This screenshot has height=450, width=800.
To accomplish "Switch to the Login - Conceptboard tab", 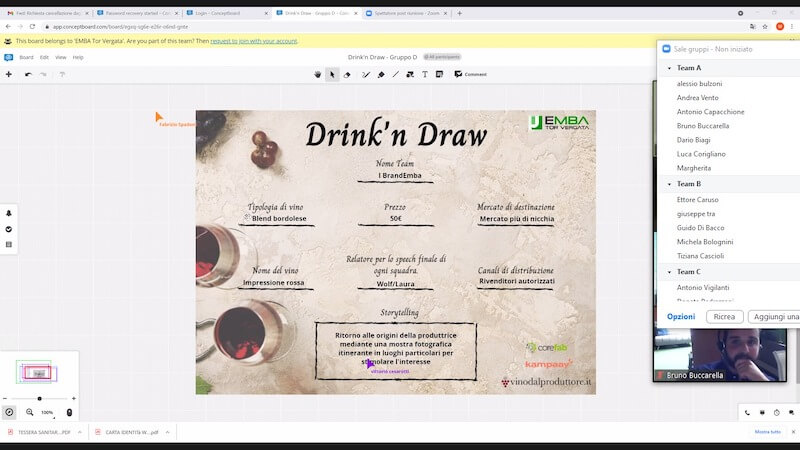I will (x=227, y=13).
